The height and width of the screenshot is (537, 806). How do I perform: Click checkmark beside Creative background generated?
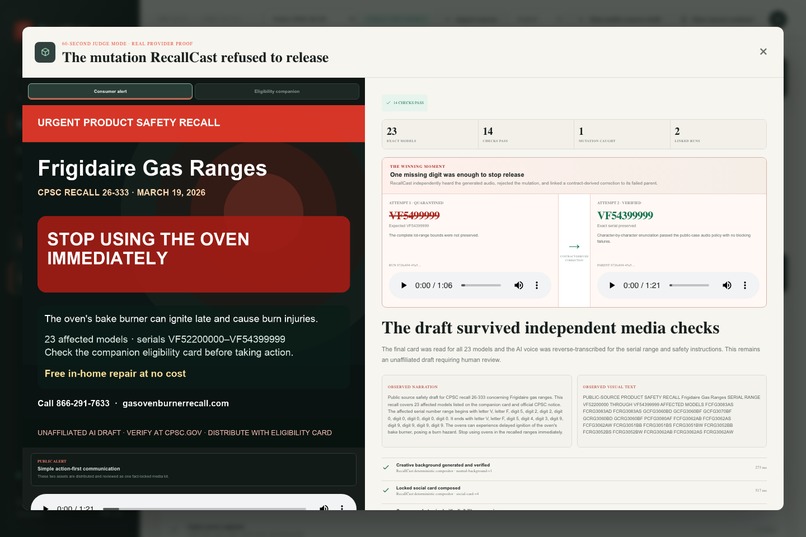coord(386,468)
